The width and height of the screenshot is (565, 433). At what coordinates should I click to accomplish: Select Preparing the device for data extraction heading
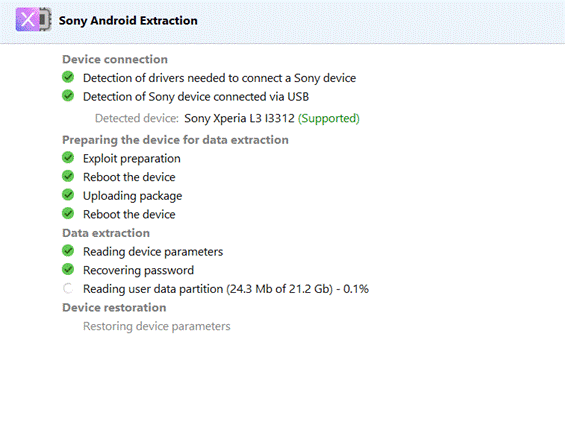175,140
